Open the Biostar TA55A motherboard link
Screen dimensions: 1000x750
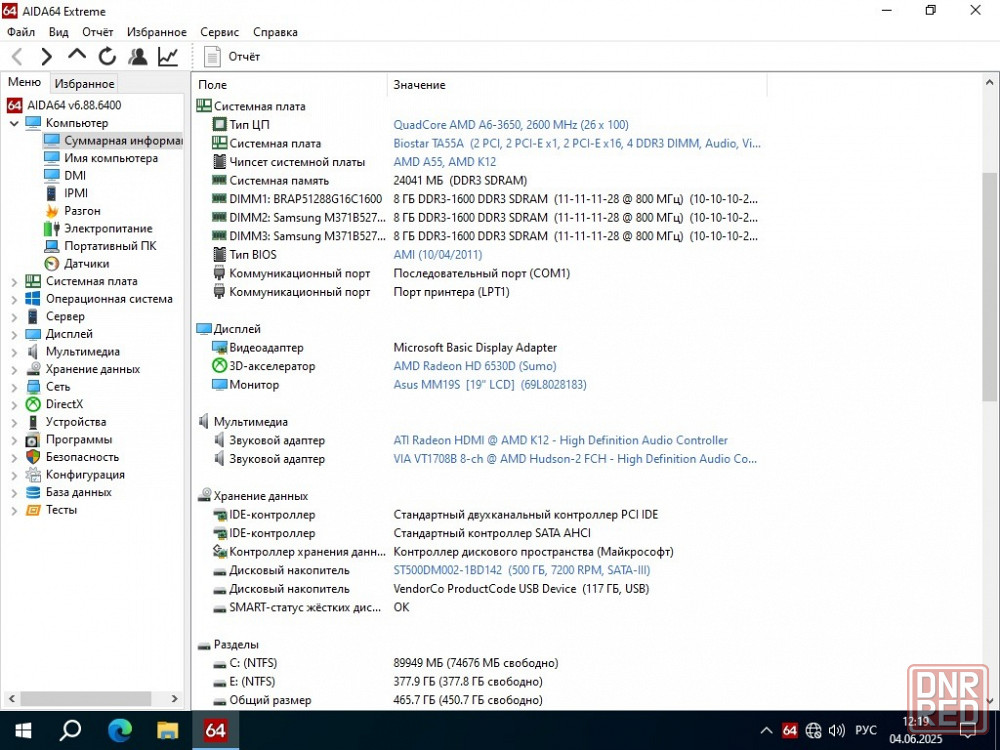tap(577, 143)
